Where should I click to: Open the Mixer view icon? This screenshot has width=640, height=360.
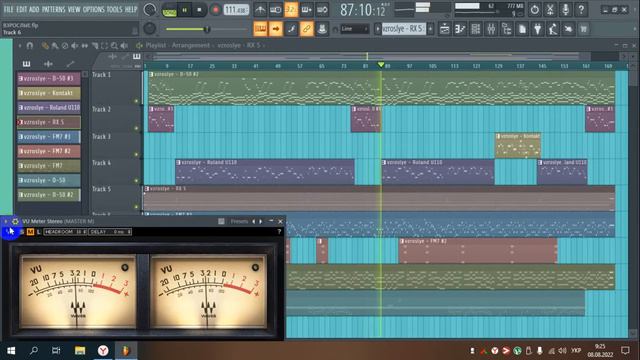click(491, 29)
